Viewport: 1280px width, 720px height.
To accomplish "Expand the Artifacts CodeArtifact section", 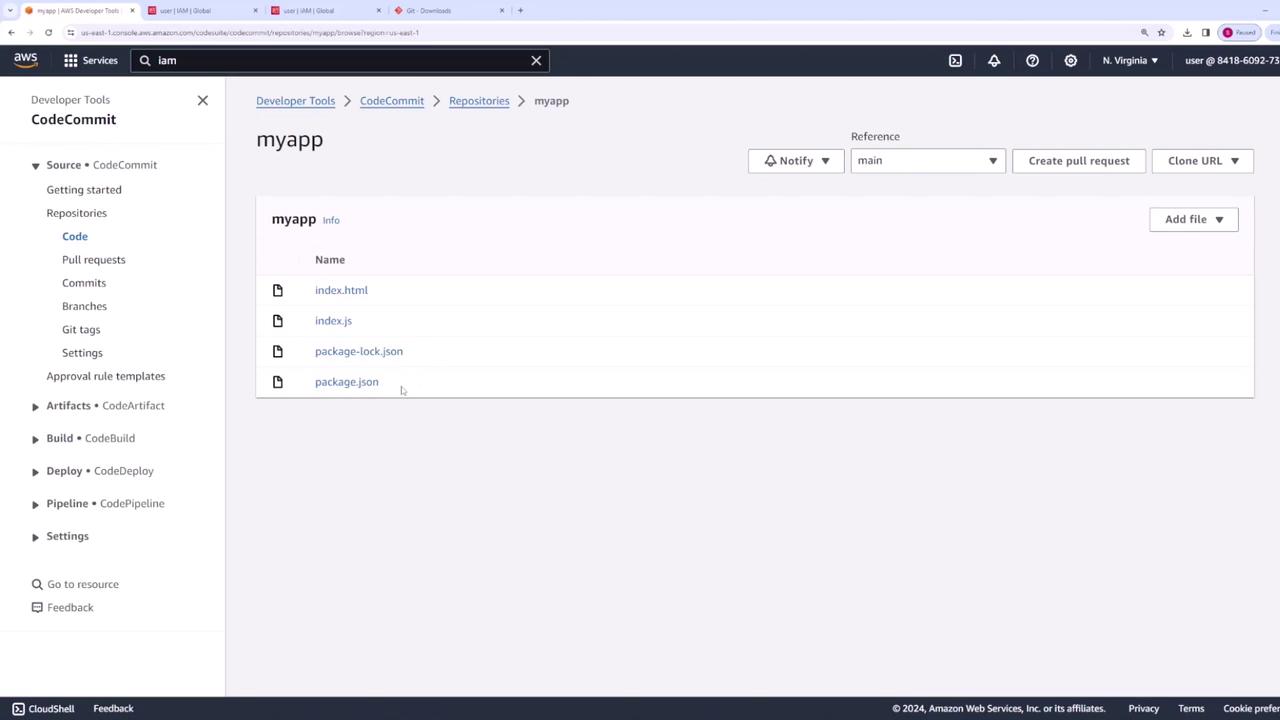I will [x=35, y=406].
